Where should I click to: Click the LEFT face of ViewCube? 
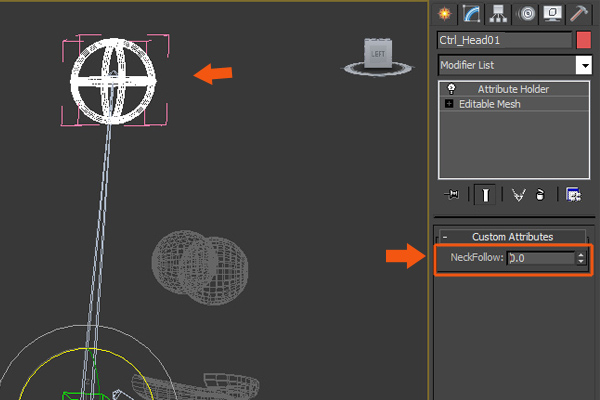378,54
